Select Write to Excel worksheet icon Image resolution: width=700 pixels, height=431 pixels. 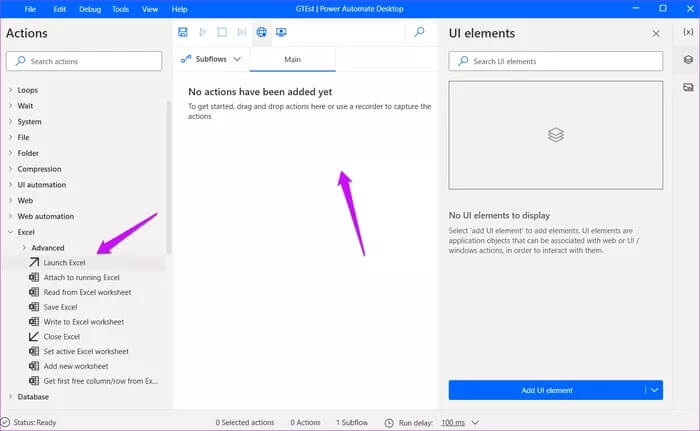(x=34, y=322)
